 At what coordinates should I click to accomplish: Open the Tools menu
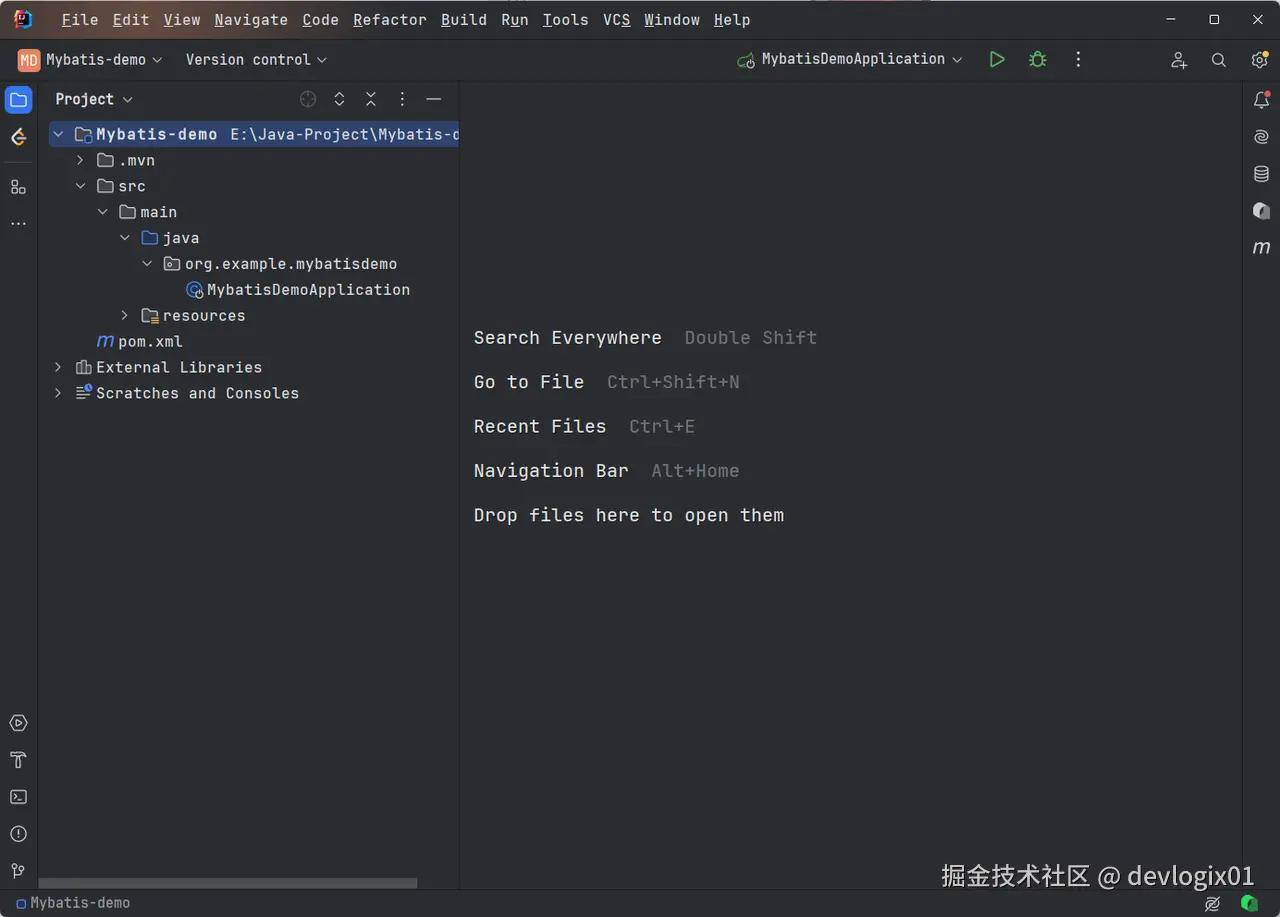click(566, 20)
